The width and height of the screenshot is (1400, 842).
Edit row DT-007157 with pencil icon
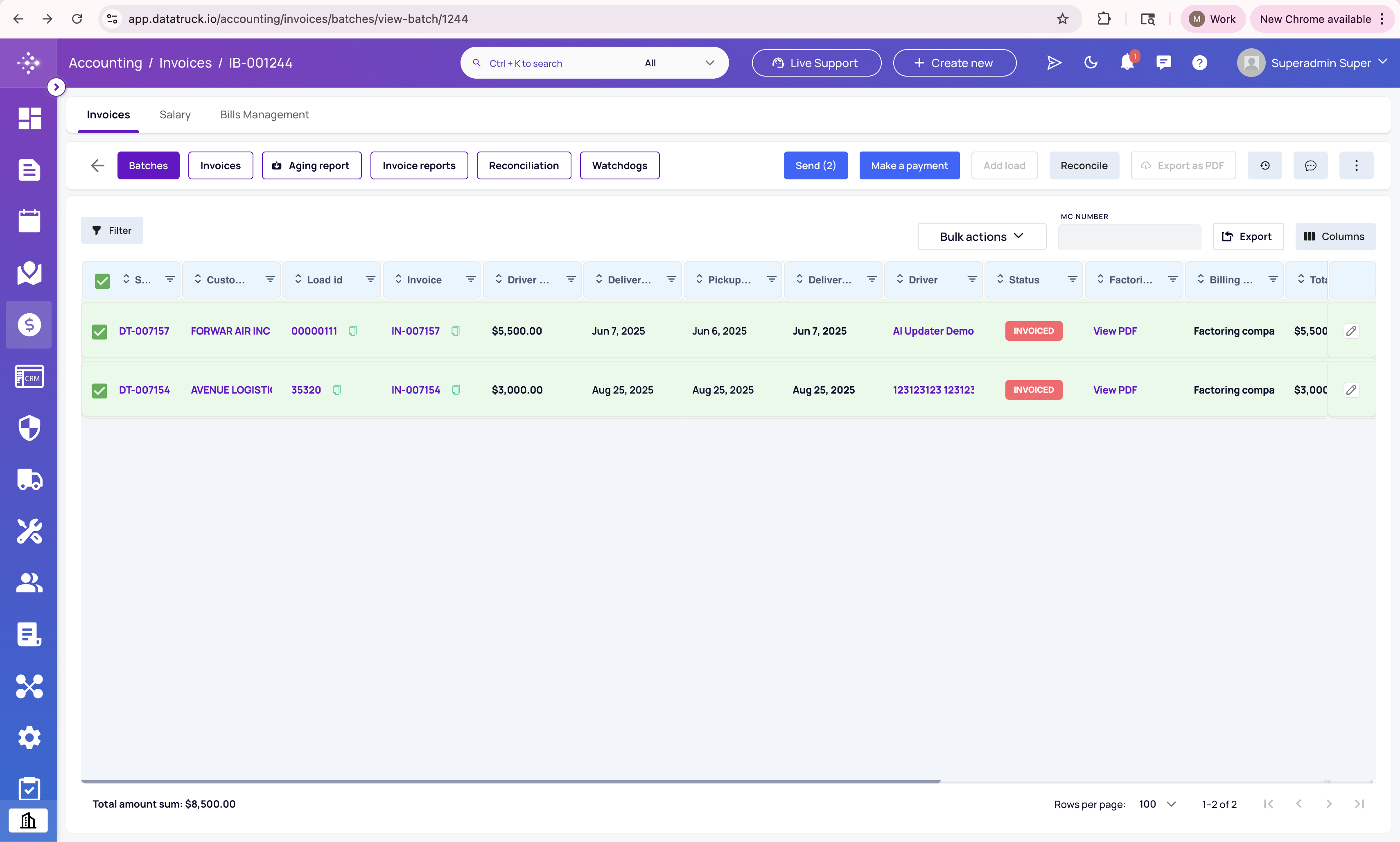pyautogui.click(x=1351, y=331)
